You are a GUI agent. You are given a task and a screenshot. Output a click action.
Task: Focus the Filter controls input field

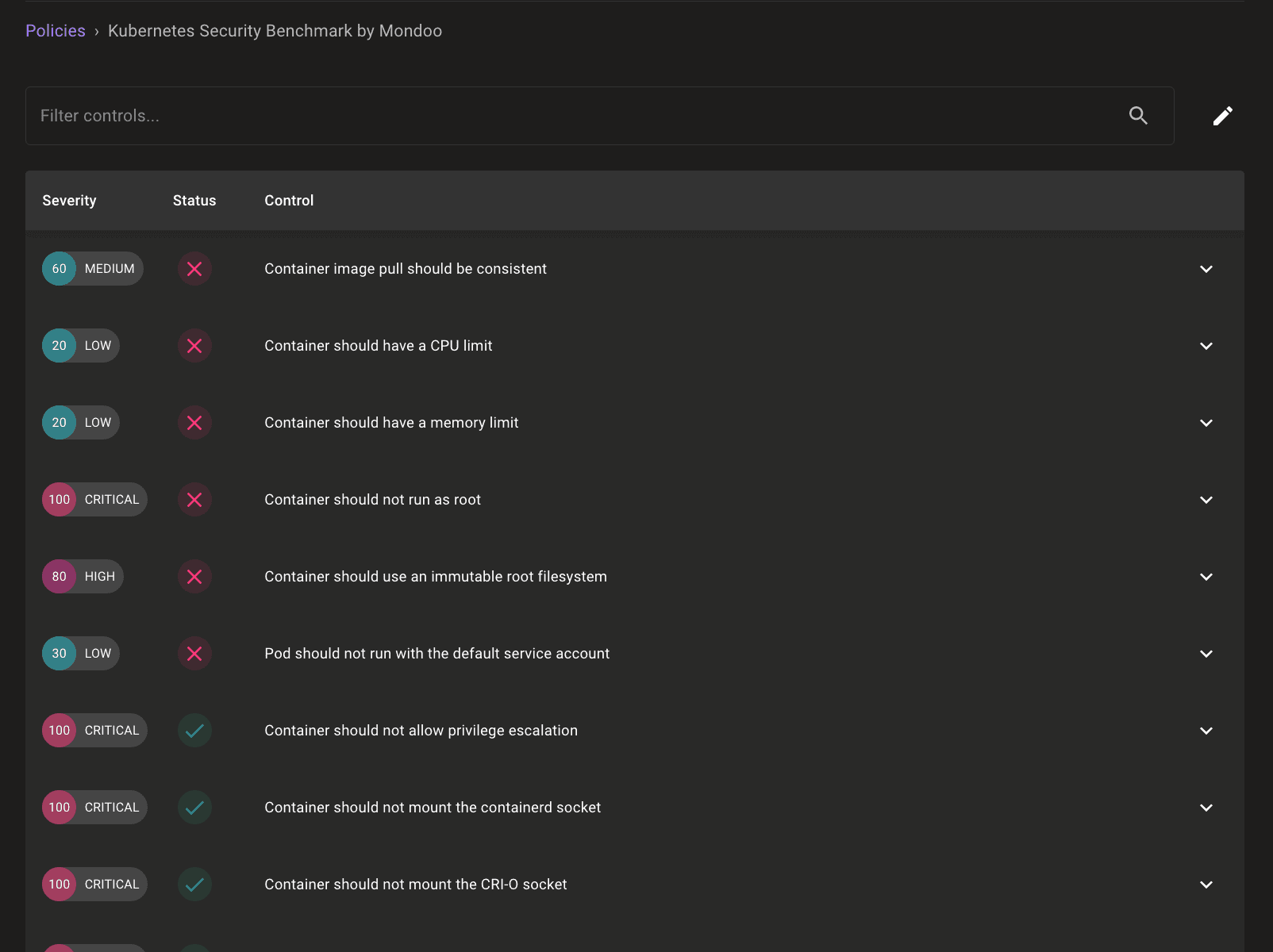(x=571, y=116)
